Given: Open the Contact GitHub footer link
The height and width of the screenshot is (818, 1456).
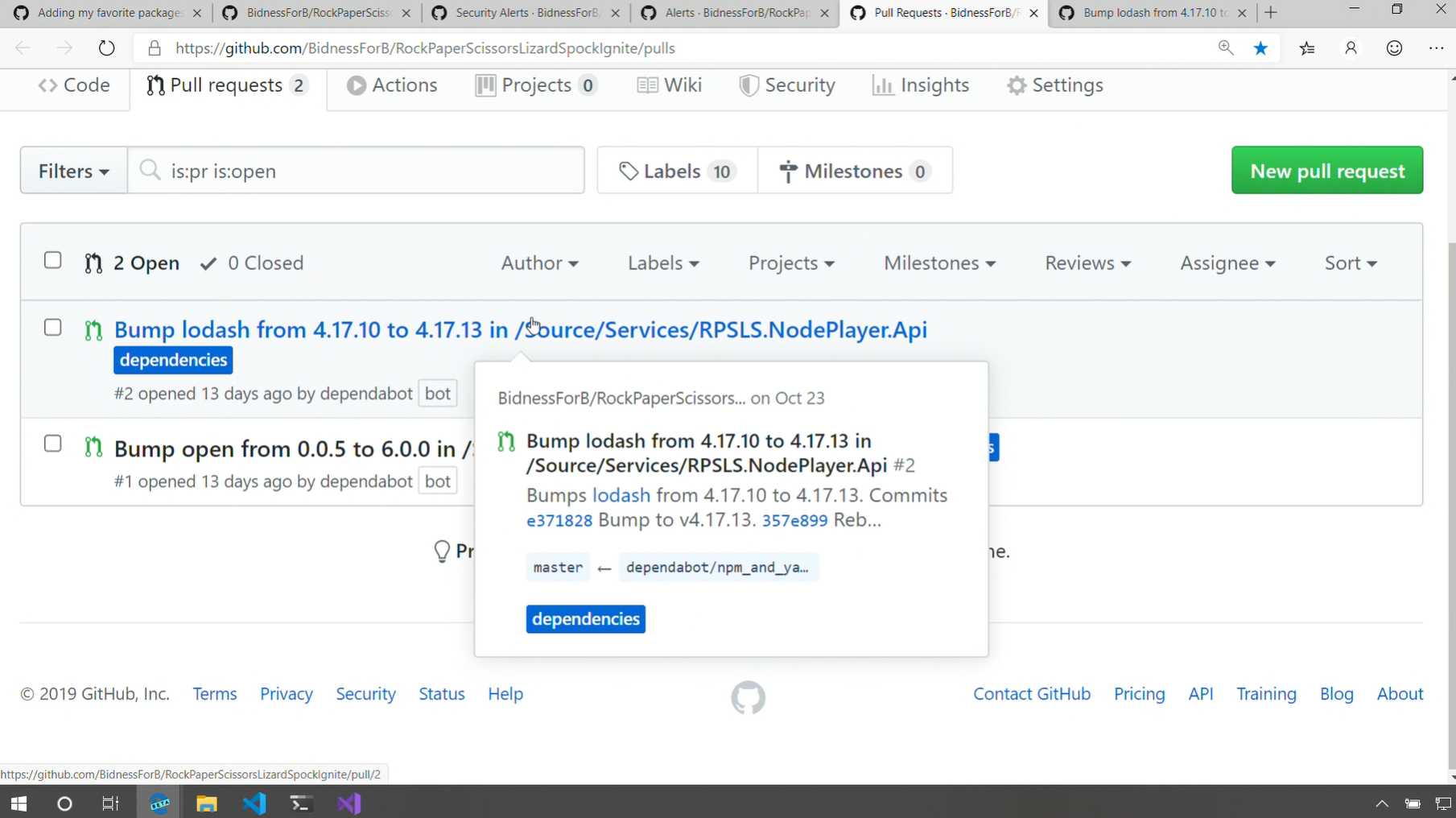Looking at the screenshot, I should coord(1032,694).
